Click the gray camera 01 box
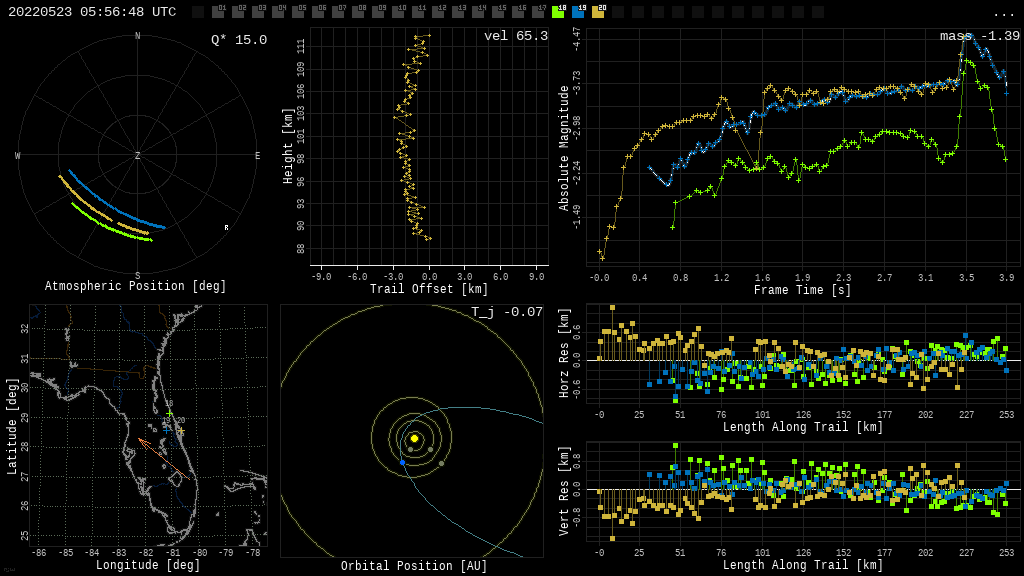1024x576 pixels. coord(218,12)
